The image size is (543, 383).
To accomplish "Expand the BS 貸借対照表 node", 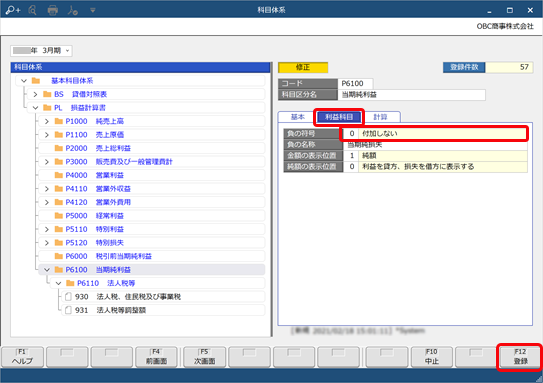I will pyautogui.click(x=35, y=94).
